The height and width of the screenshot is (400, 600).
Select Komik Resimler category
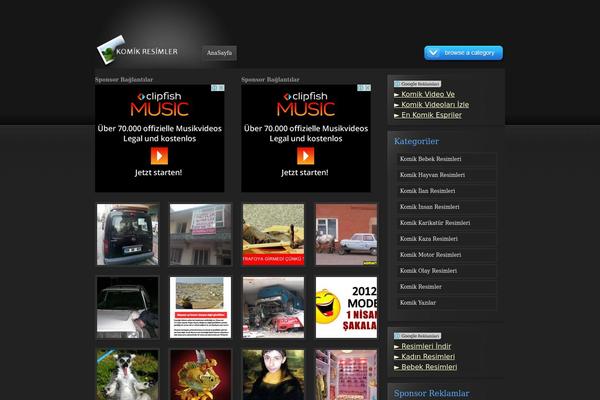pos(446,286)
